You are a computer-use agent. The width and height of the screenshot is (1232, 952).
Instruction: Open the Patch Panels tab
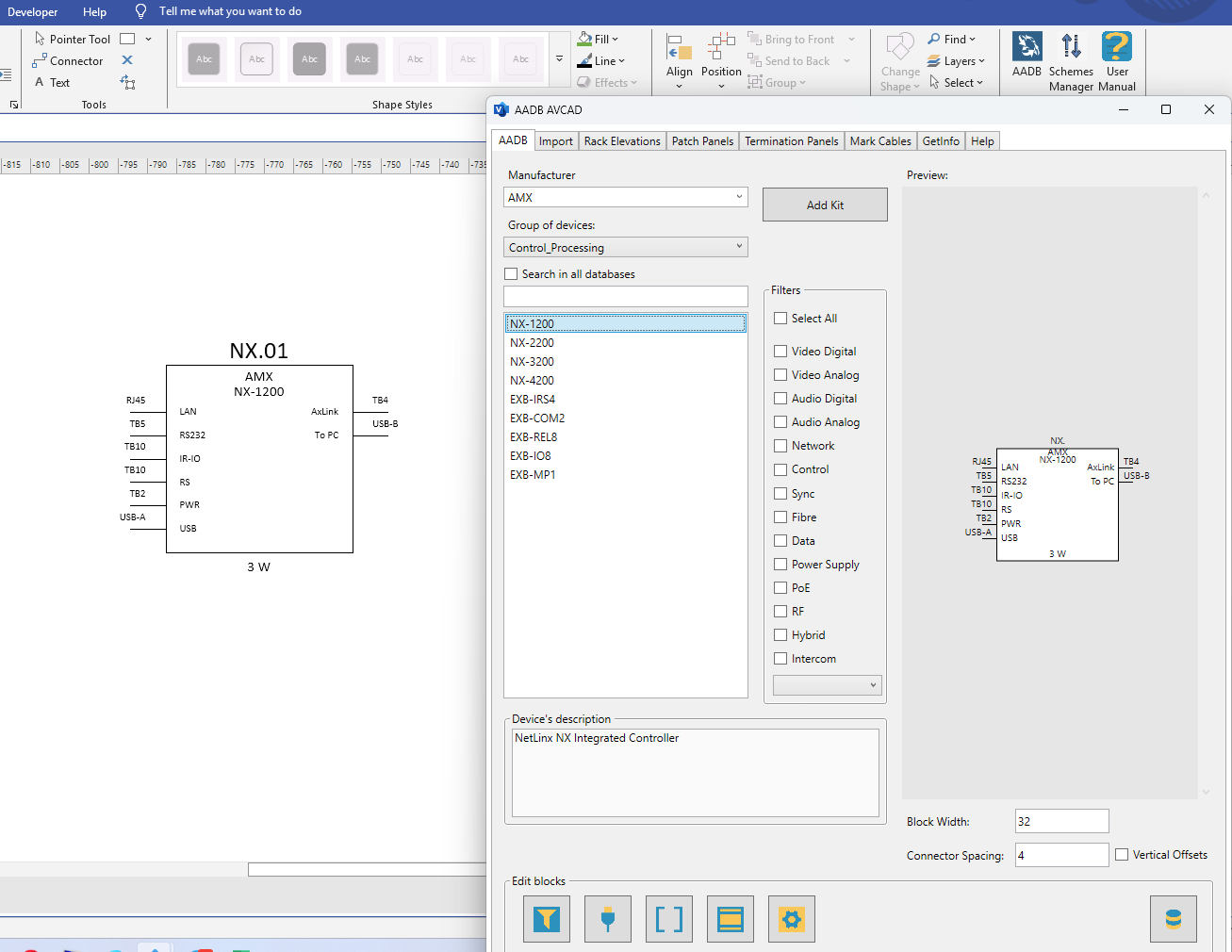pyautogui.click(x=702, y=141)
